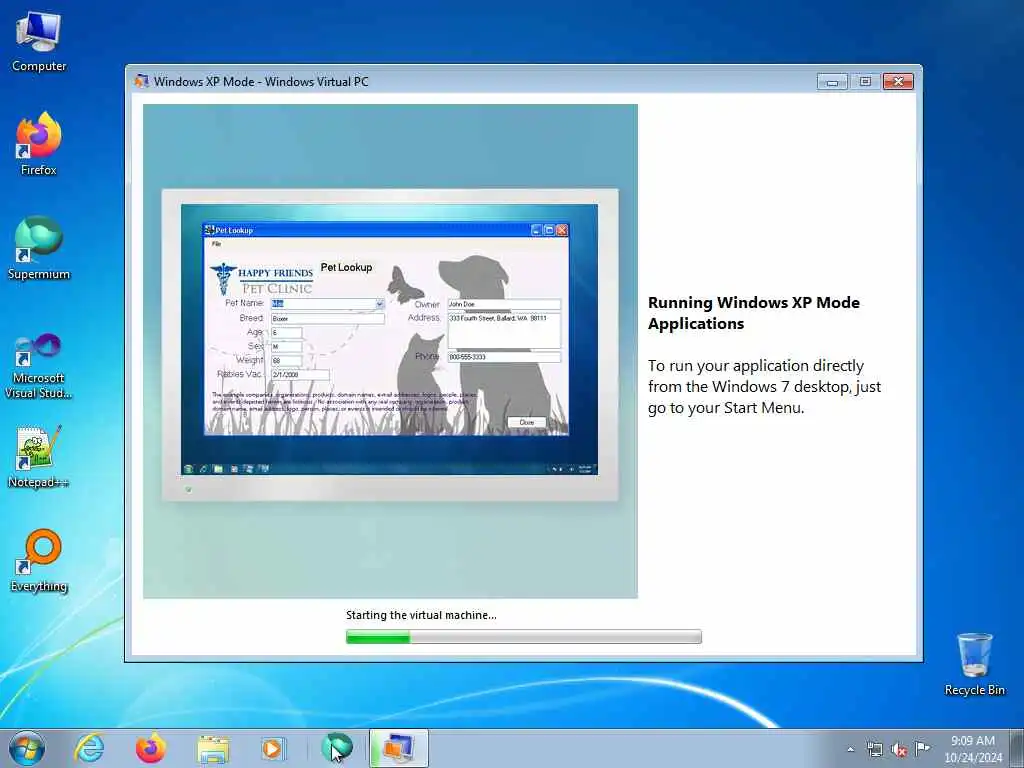Click the Pet Lookup preview image

click(x=391, y=351)
